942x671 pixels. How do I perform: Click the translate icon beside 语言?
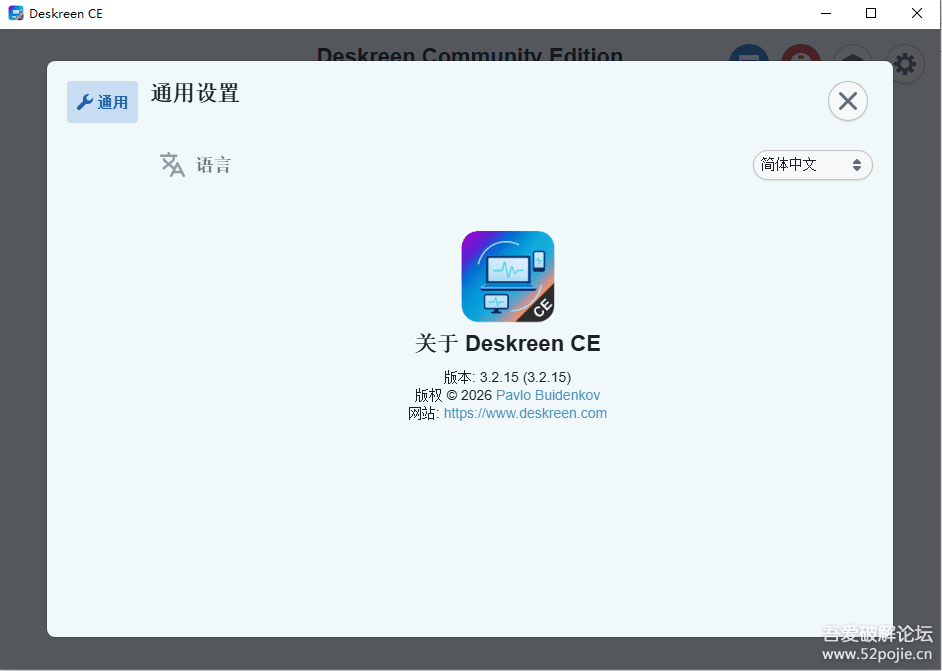click(x=172, y=165)
